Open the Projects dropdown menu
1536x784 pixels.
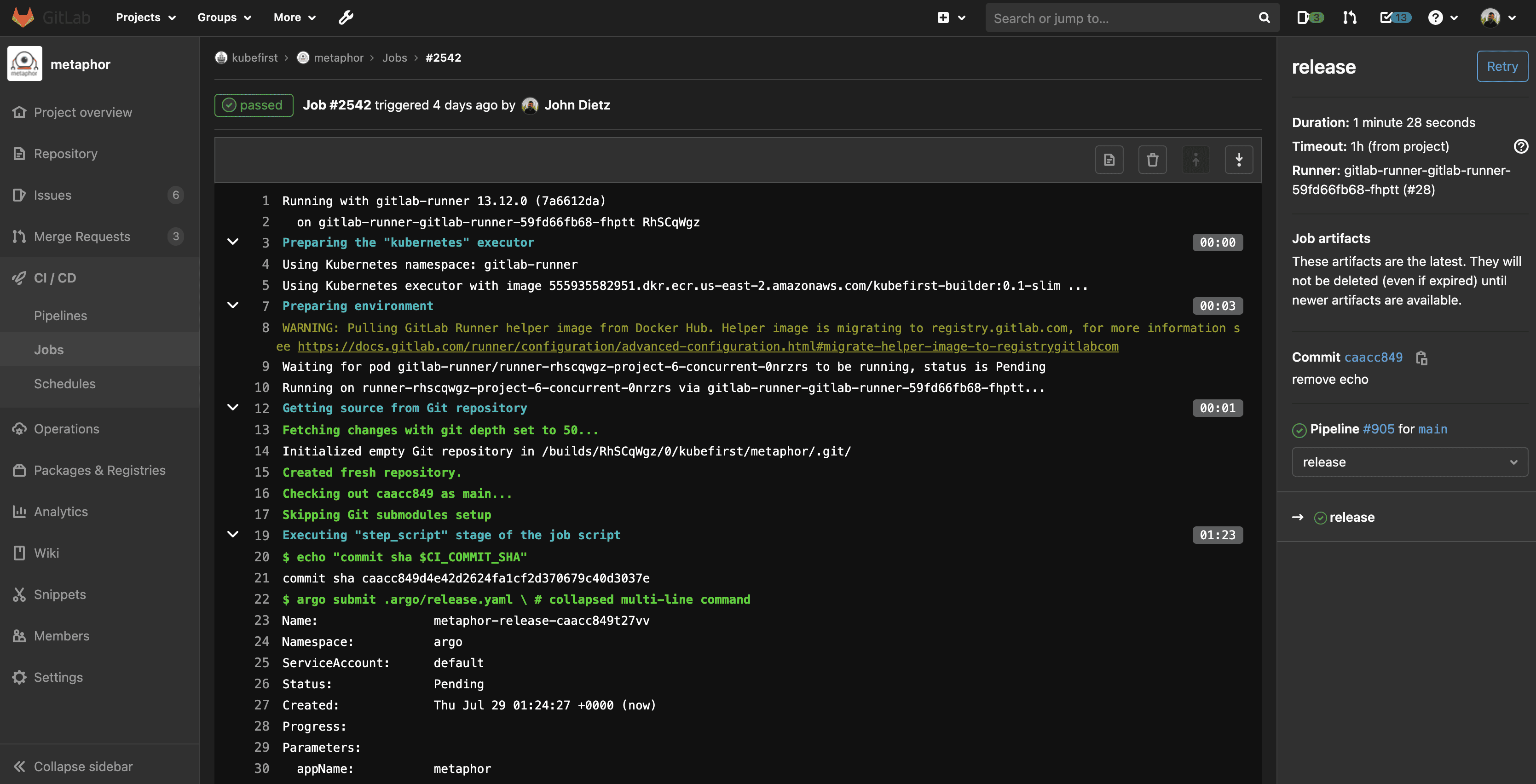coord(145,18)
